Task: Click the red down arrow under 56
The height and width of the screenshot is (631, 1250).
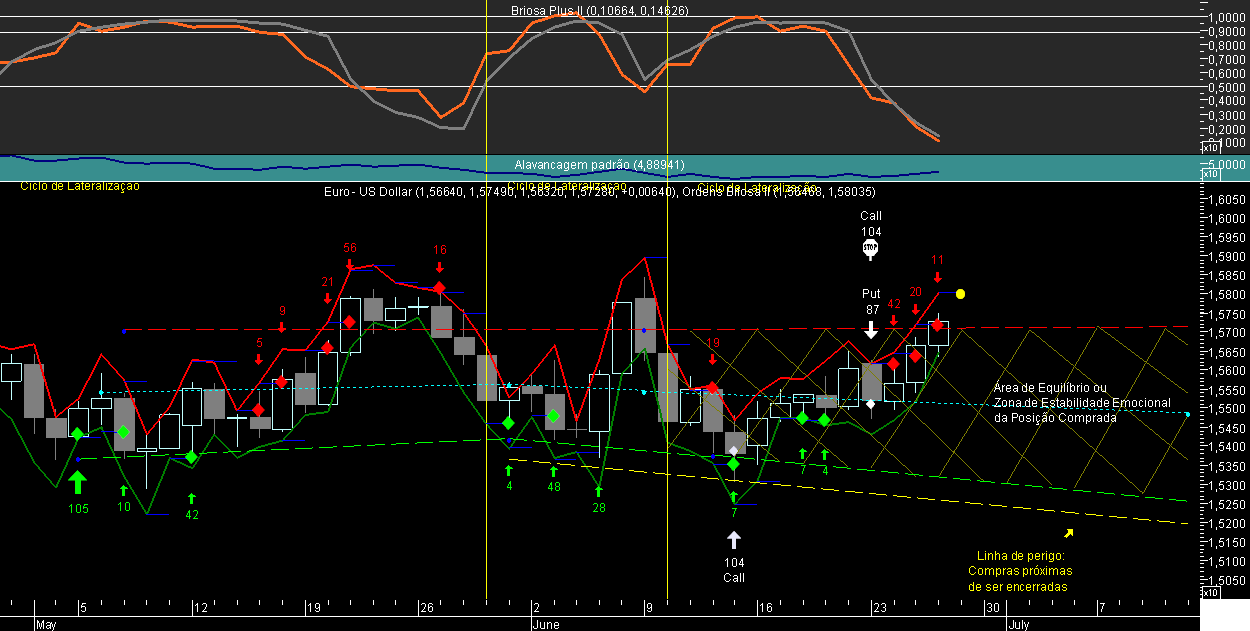Action: point(350,264)
